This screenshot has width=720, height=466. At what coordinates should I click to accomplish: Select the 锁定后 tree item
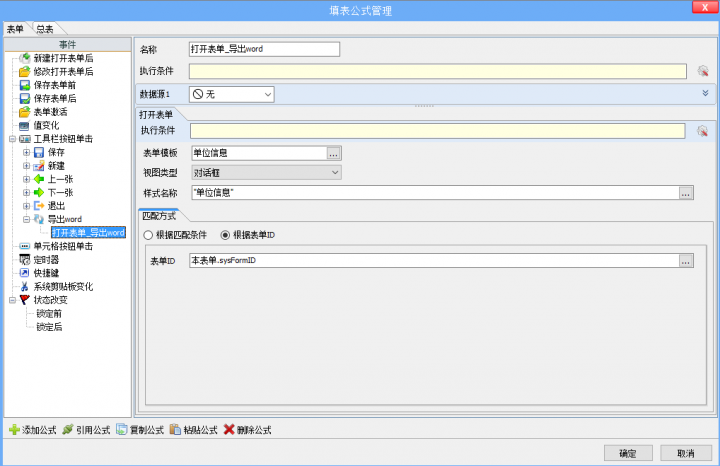(49, 327)
